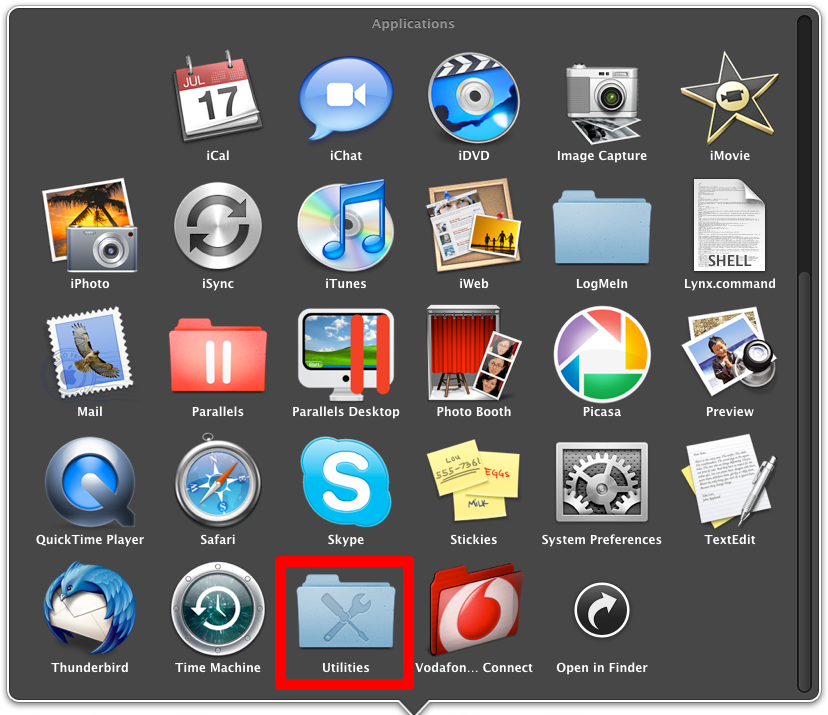Launch QuickTime Player

coord(90,482)
